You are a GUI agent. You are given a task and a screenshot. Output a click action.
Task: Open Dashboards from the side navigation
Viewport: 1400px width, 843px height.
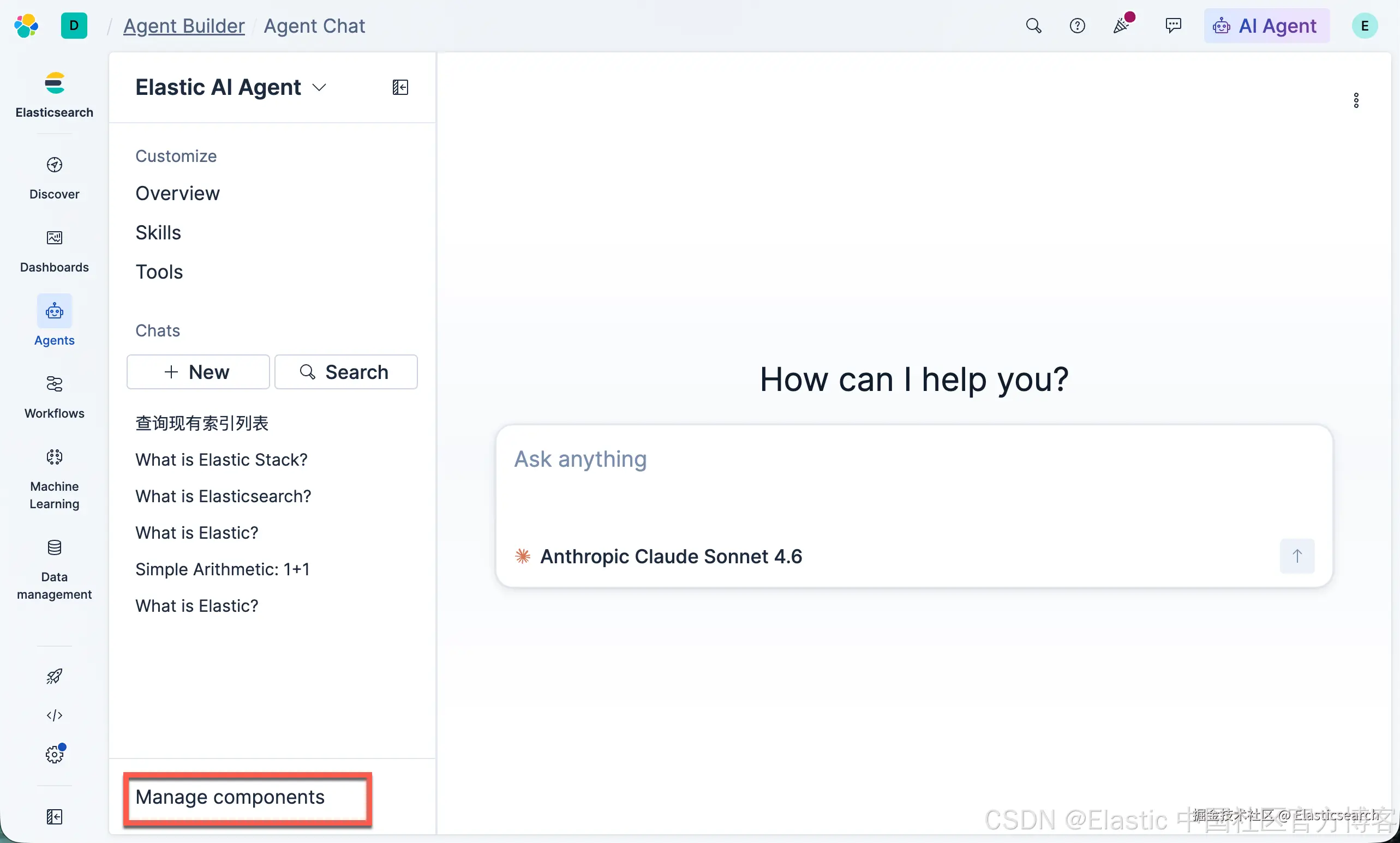(x=55, y=251)
